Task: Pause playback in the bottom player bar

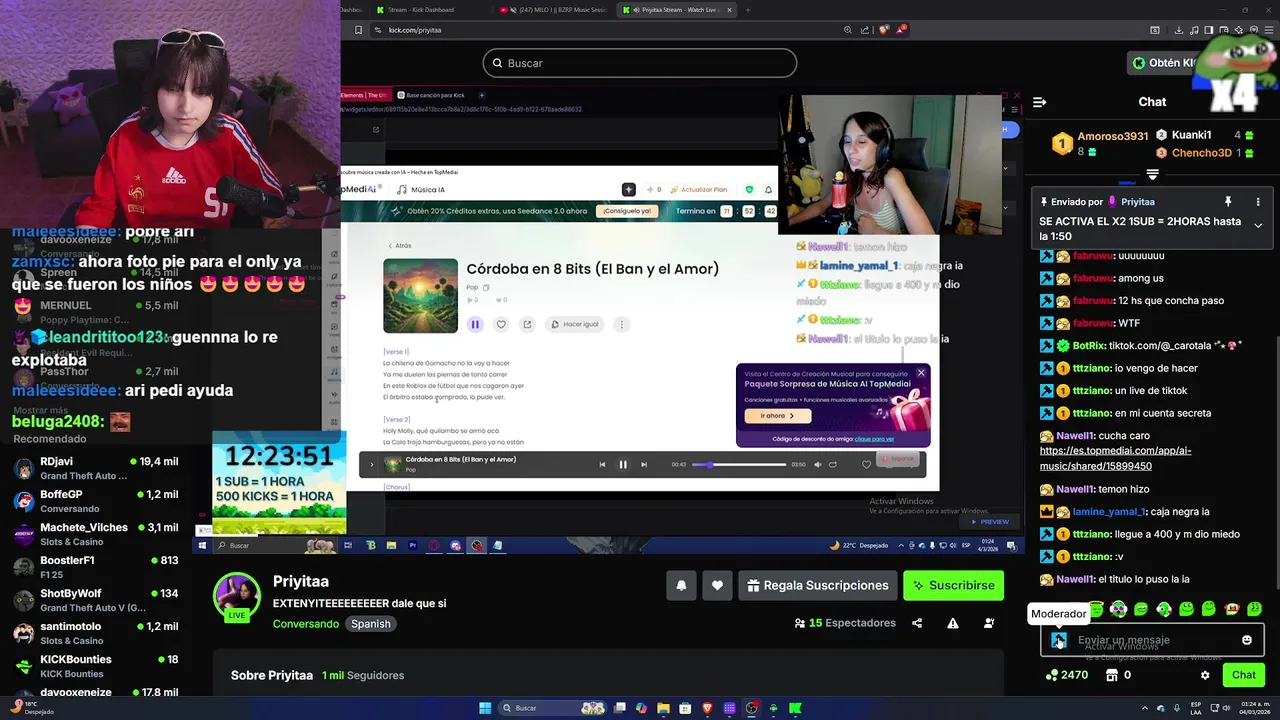Action: point(623,464)
